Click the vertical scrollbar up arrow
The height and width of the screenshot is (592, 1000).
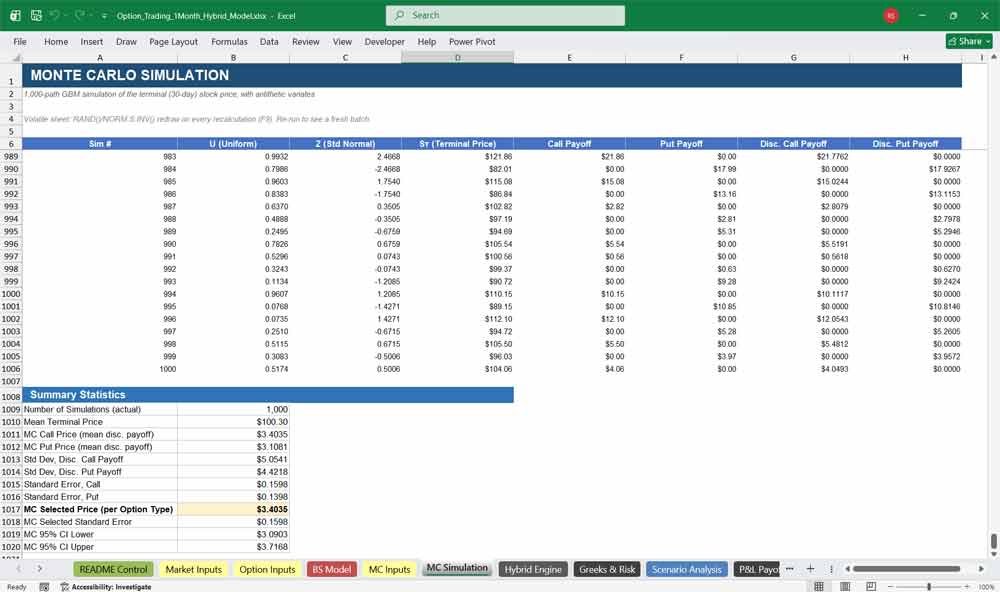[x=994, y=57]
